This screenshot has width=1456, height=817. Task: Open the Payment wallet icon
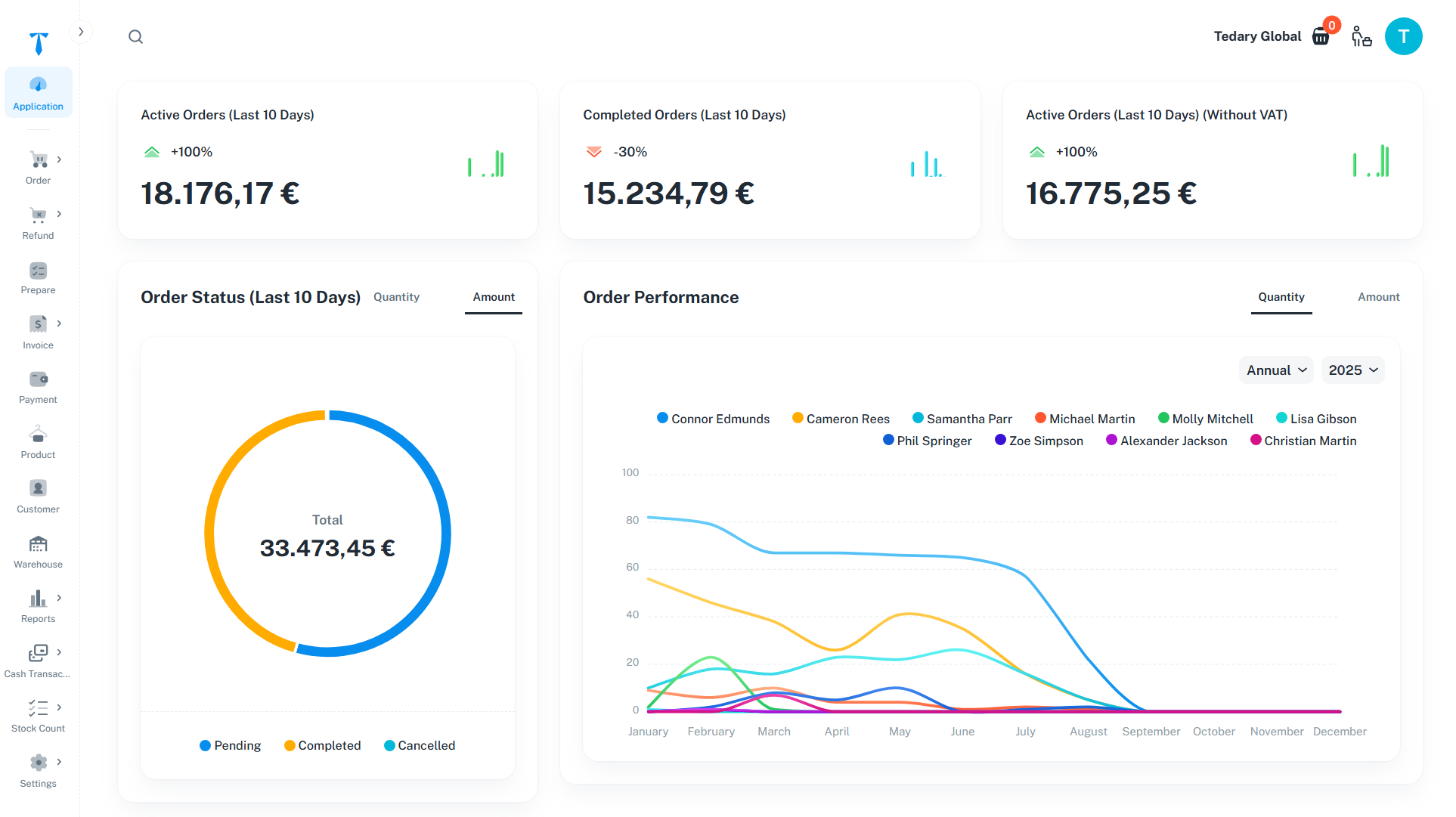coord(38,379)
